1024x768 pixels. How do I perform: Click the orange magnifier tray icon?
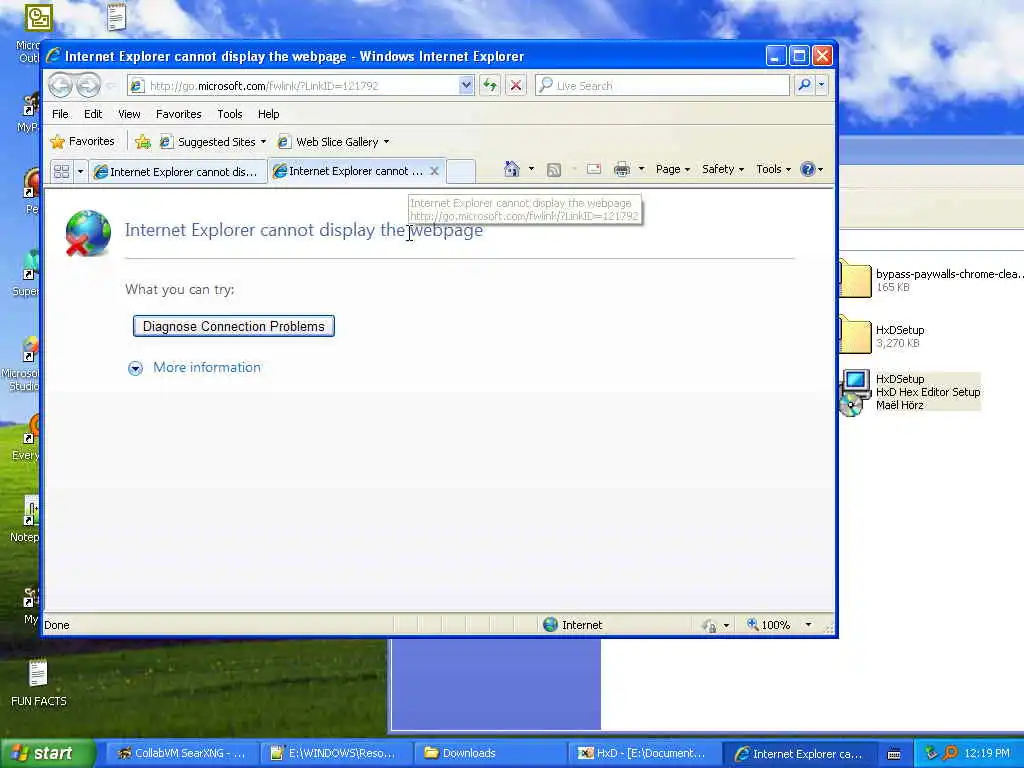pos(950,753)
